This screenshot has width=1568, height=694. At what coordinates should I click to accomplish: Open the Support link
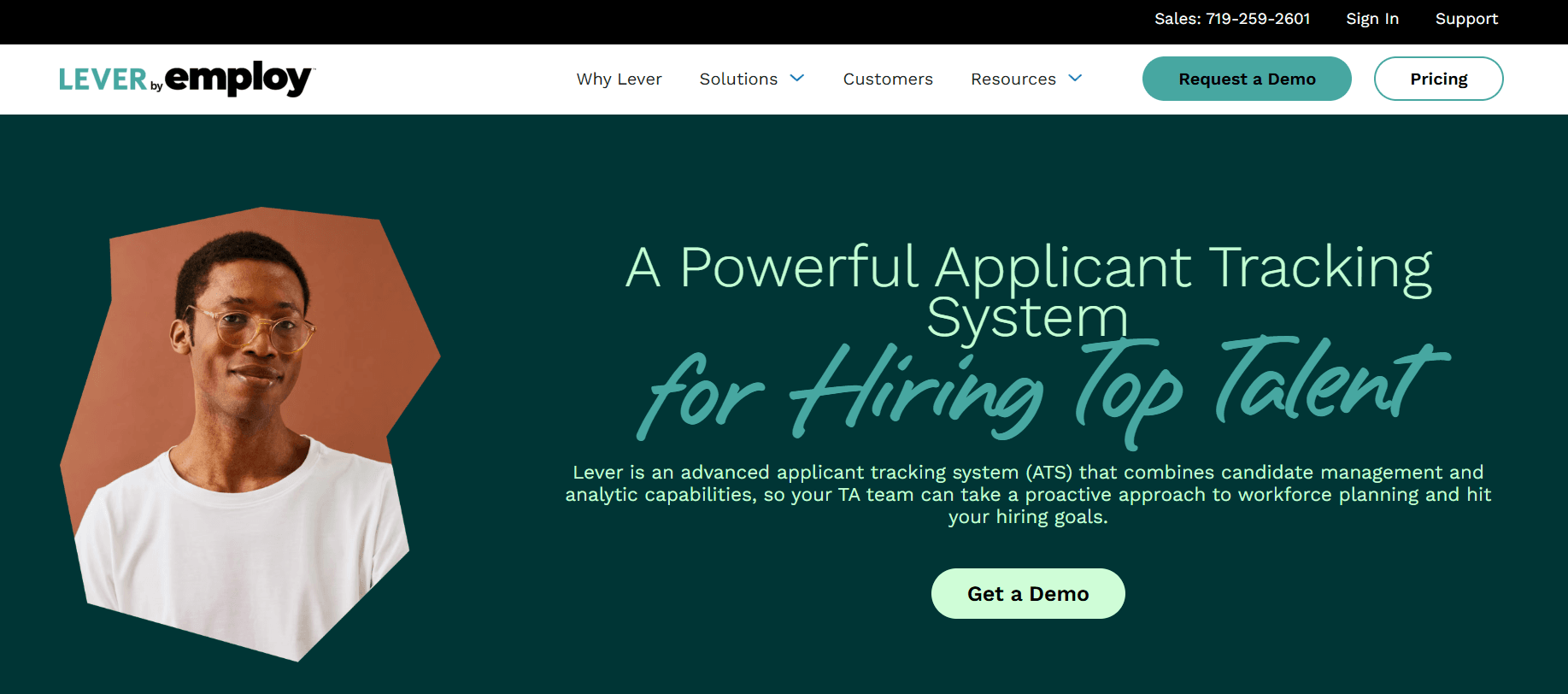1466,19
